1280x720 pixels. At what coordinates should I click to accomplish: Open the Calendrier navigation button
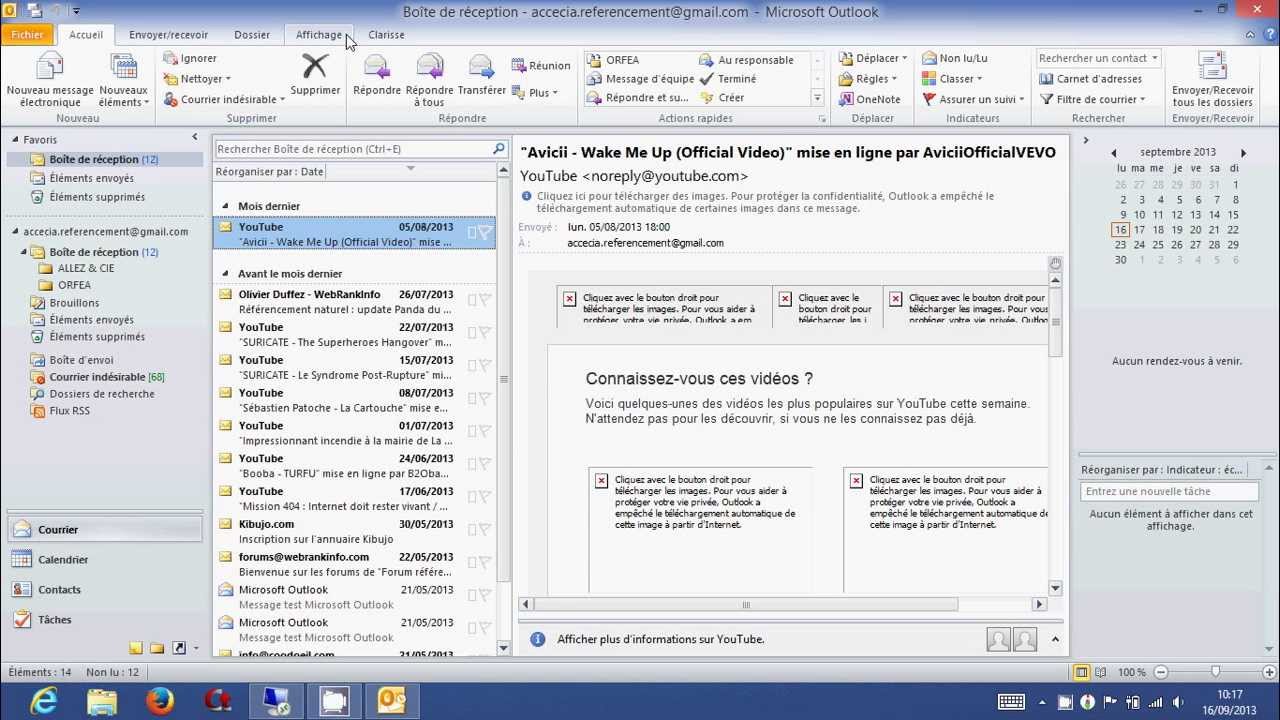coord(105,560)
